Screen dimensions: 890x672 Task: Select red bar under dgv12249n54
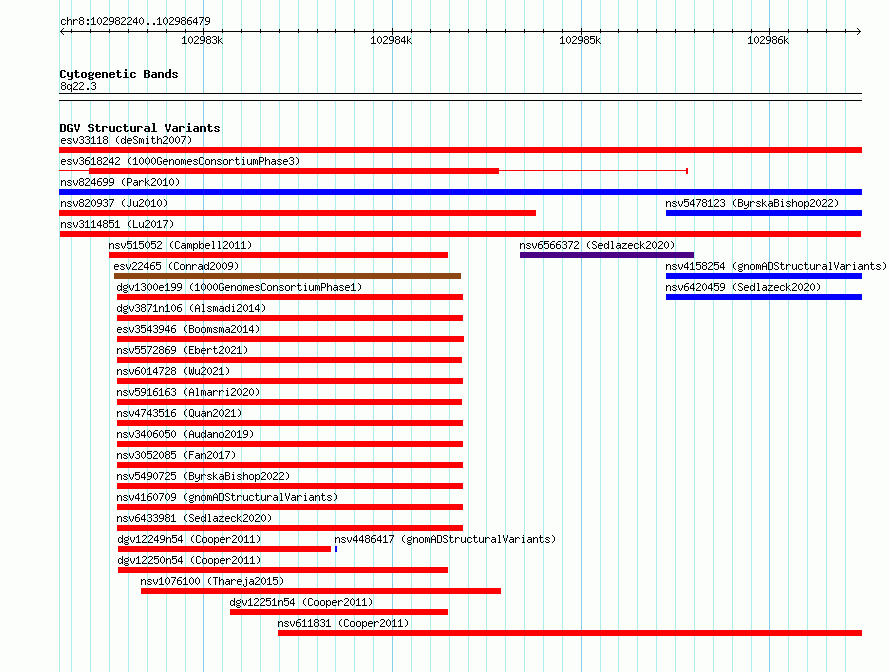click(x=224, y=549)
